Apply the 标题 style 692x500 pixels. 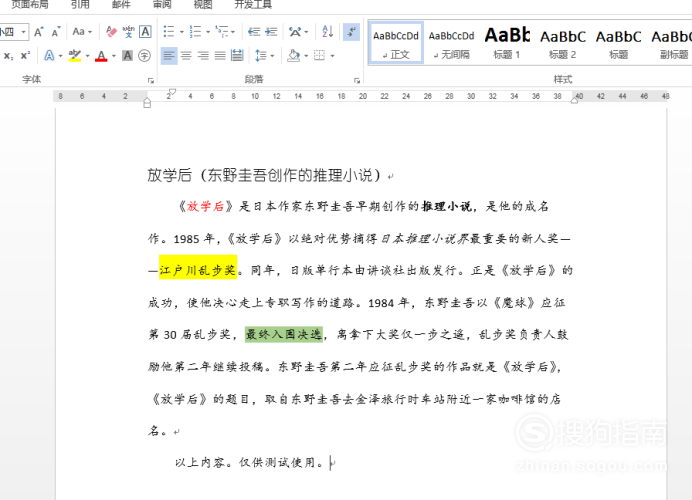pyautogui.click(x=618, y=43)
